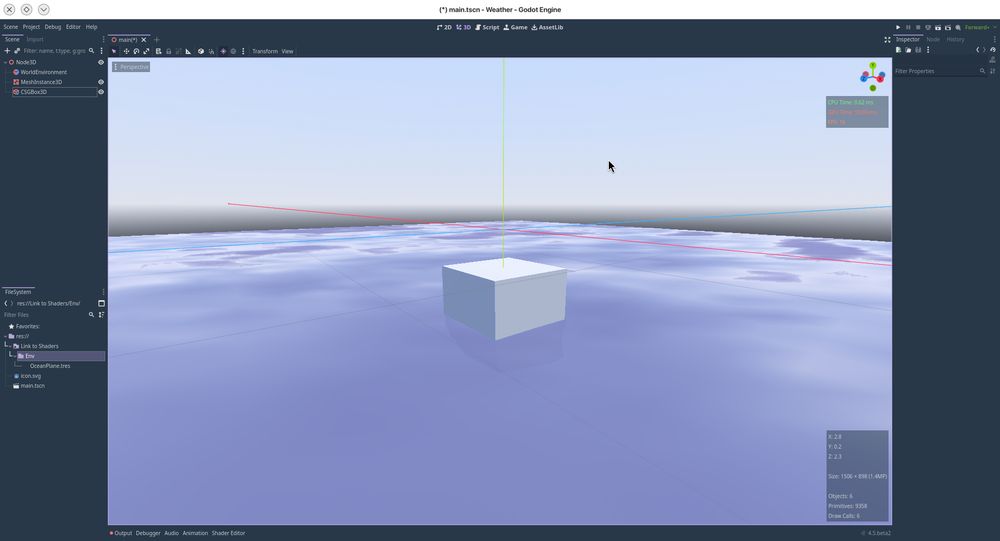Viewport: 1000px width, 541px height.
Task: Open sun and environment settings dots
Action: [243, 51]
